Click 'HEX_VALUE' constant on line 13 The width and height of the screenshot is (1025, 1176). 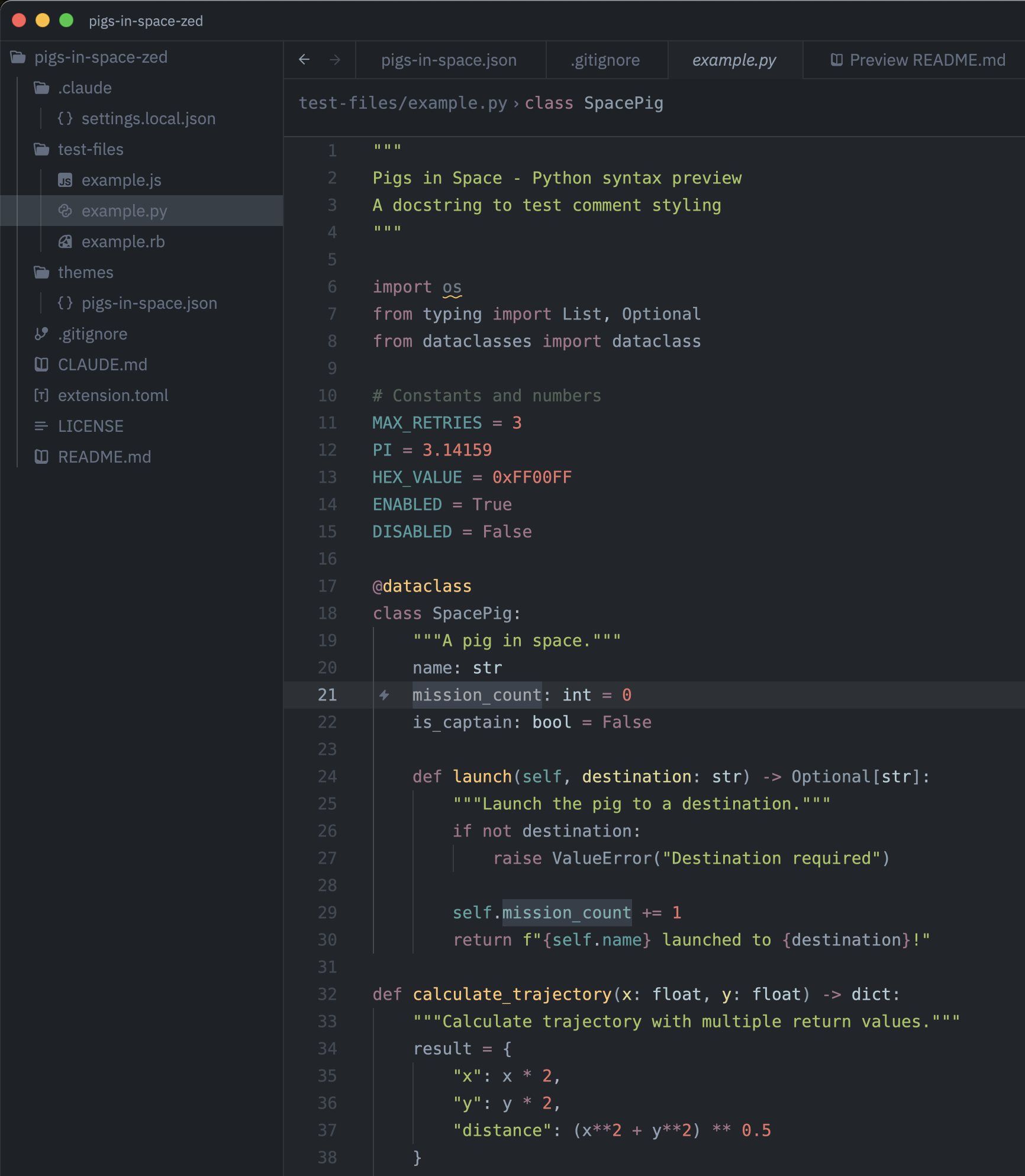[417, 477]
